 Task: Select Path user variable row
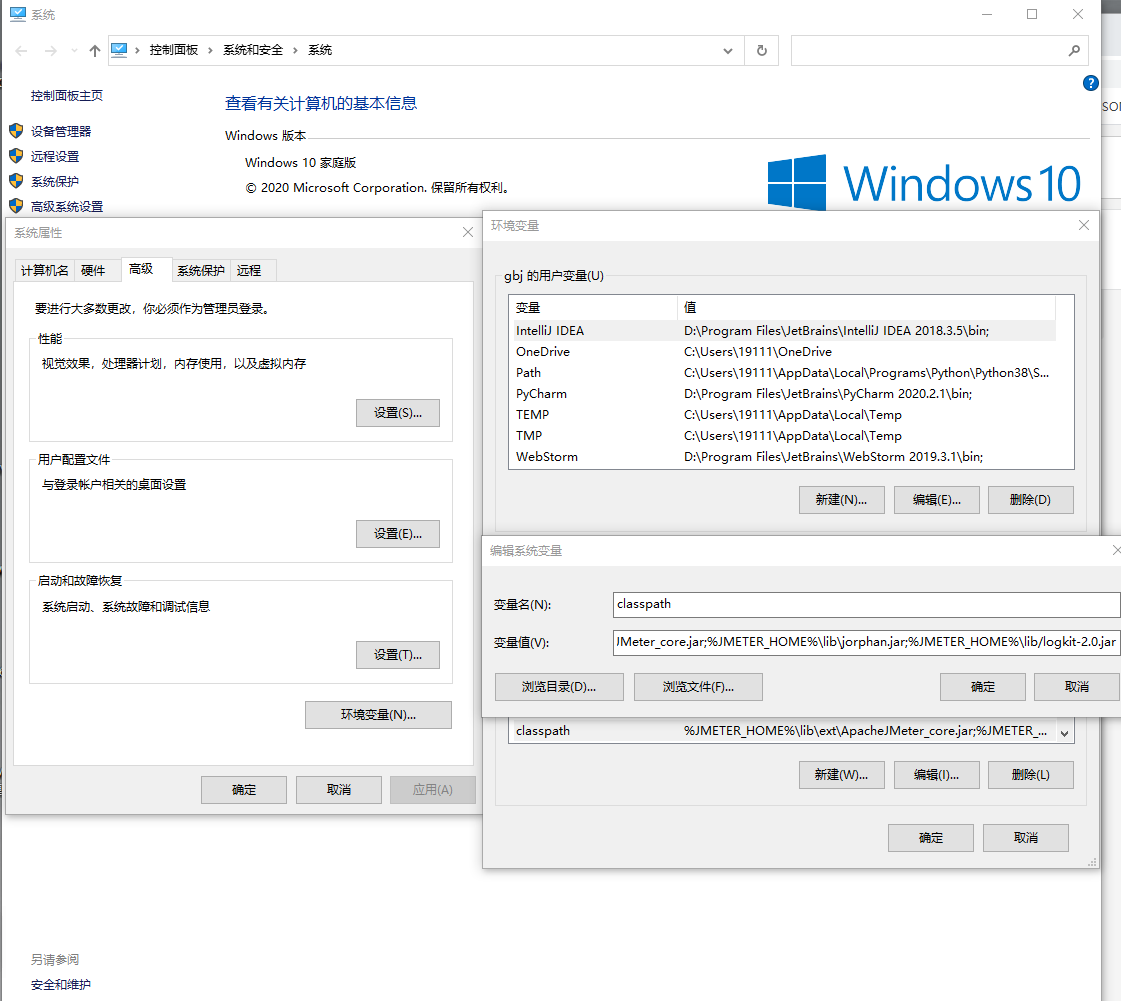pos(786,373)
